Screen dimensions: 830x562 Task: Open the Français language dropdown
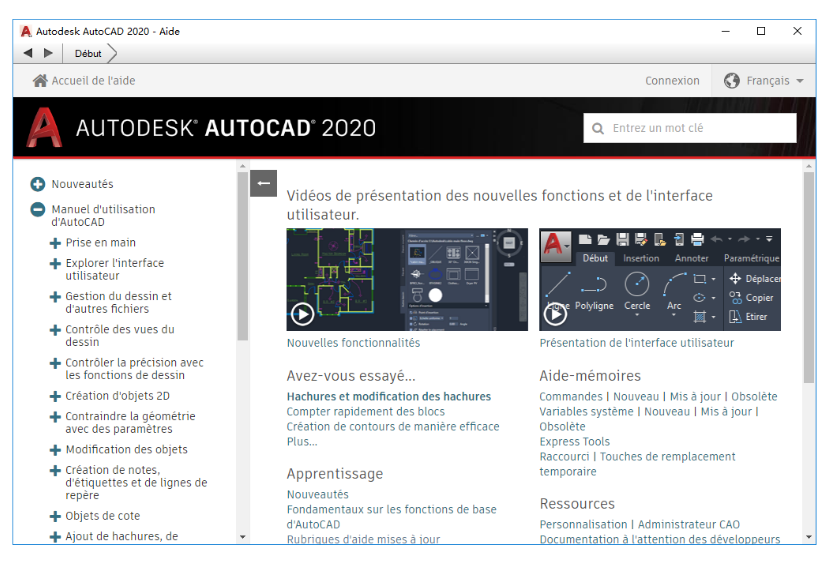(x=764, y=80)
